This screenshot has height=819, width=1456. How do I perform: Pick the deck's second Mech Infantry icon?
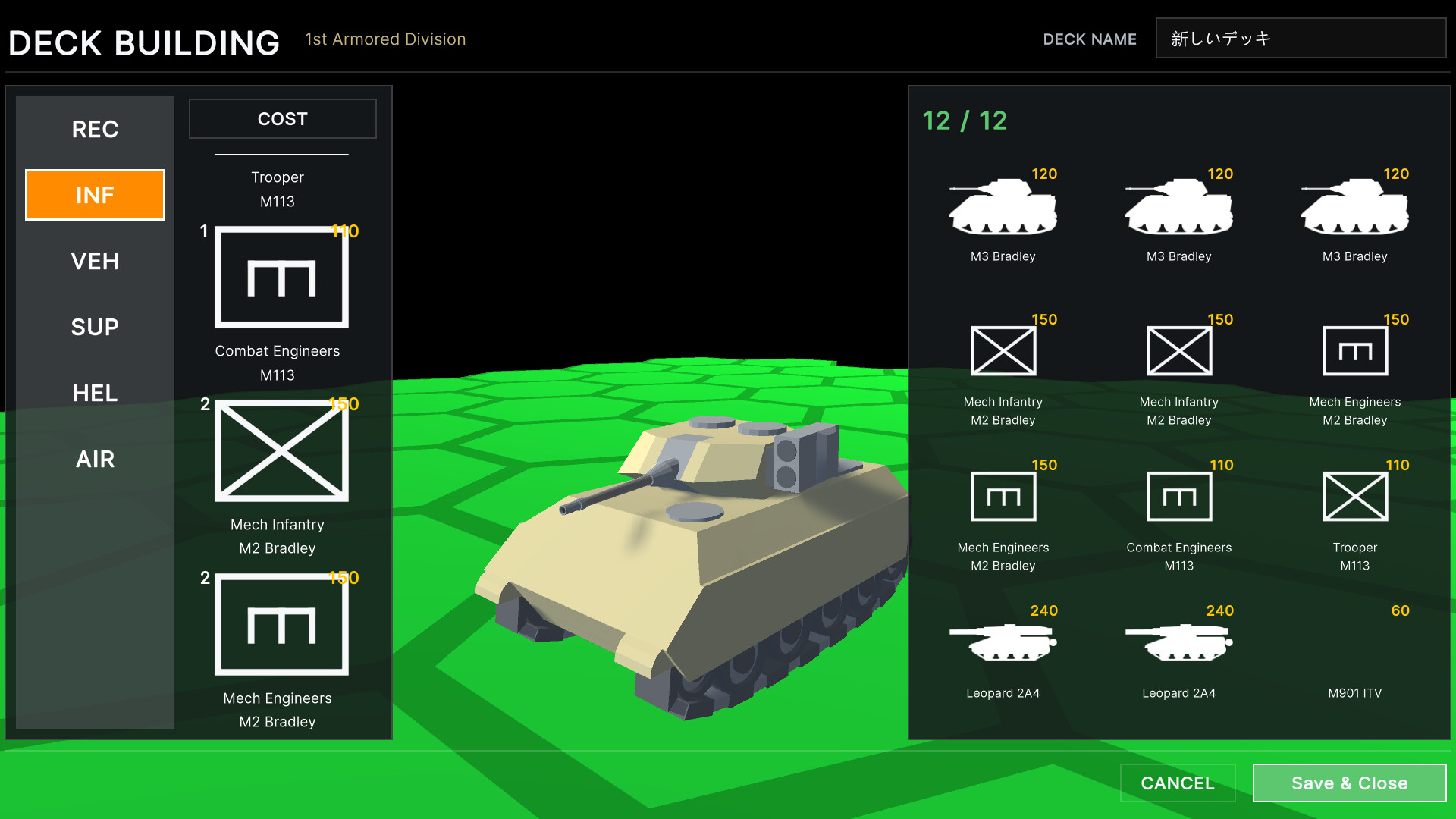(1179, 351)
